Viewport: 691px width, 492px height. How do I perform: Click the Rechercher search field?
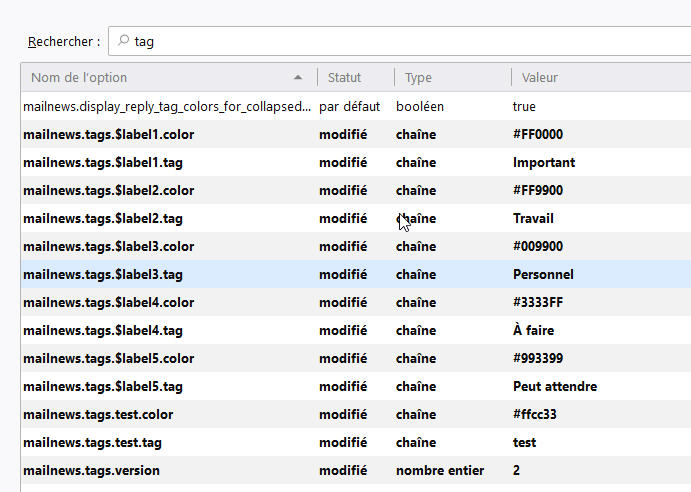point(400,41)
